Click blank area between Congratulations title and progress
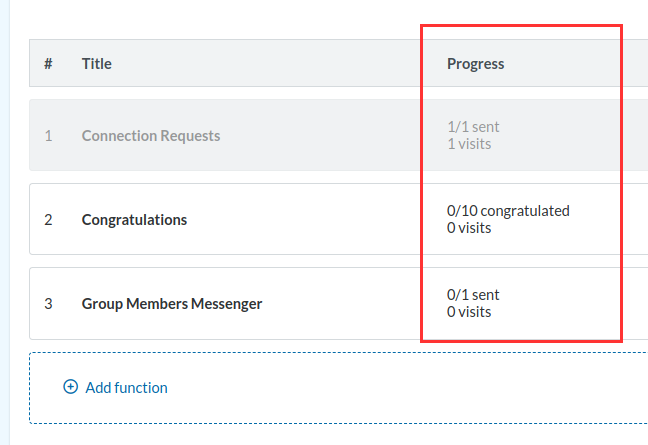648x445 pixels. 320,220
